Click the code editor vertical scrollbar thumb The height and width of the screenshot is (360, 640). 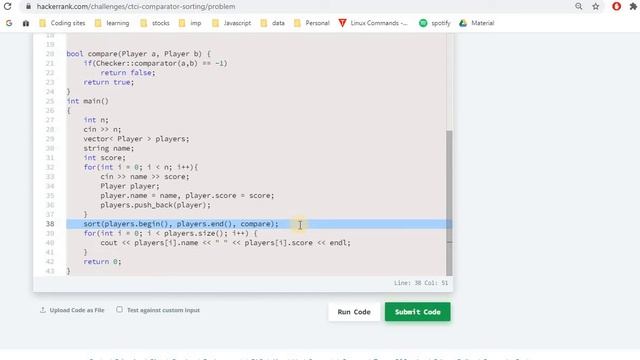[449, 202]
